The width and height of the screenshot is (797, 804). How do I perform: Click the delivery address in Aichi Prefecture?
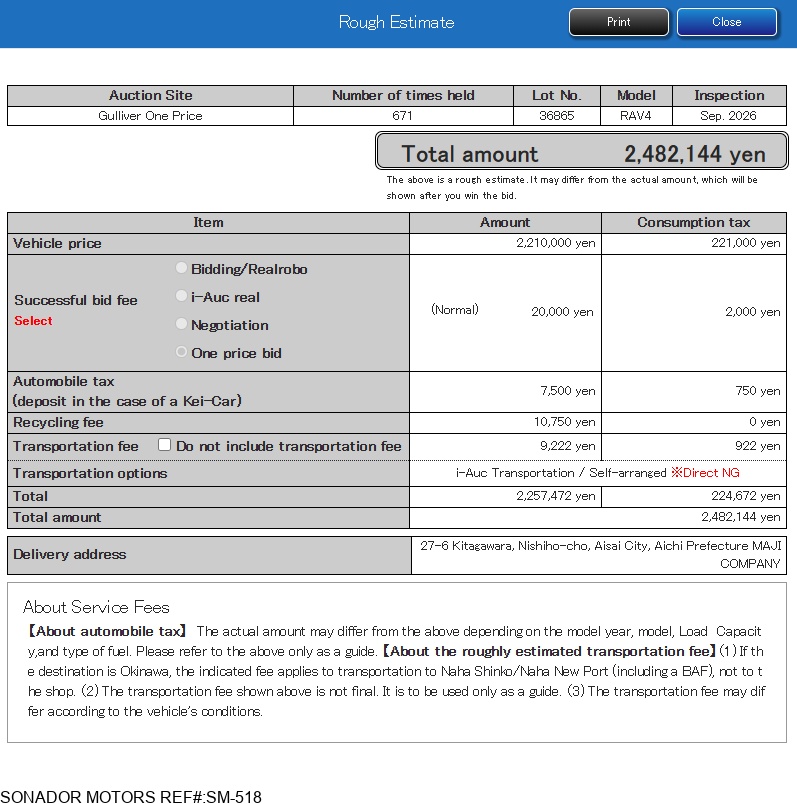pos(599,554)
